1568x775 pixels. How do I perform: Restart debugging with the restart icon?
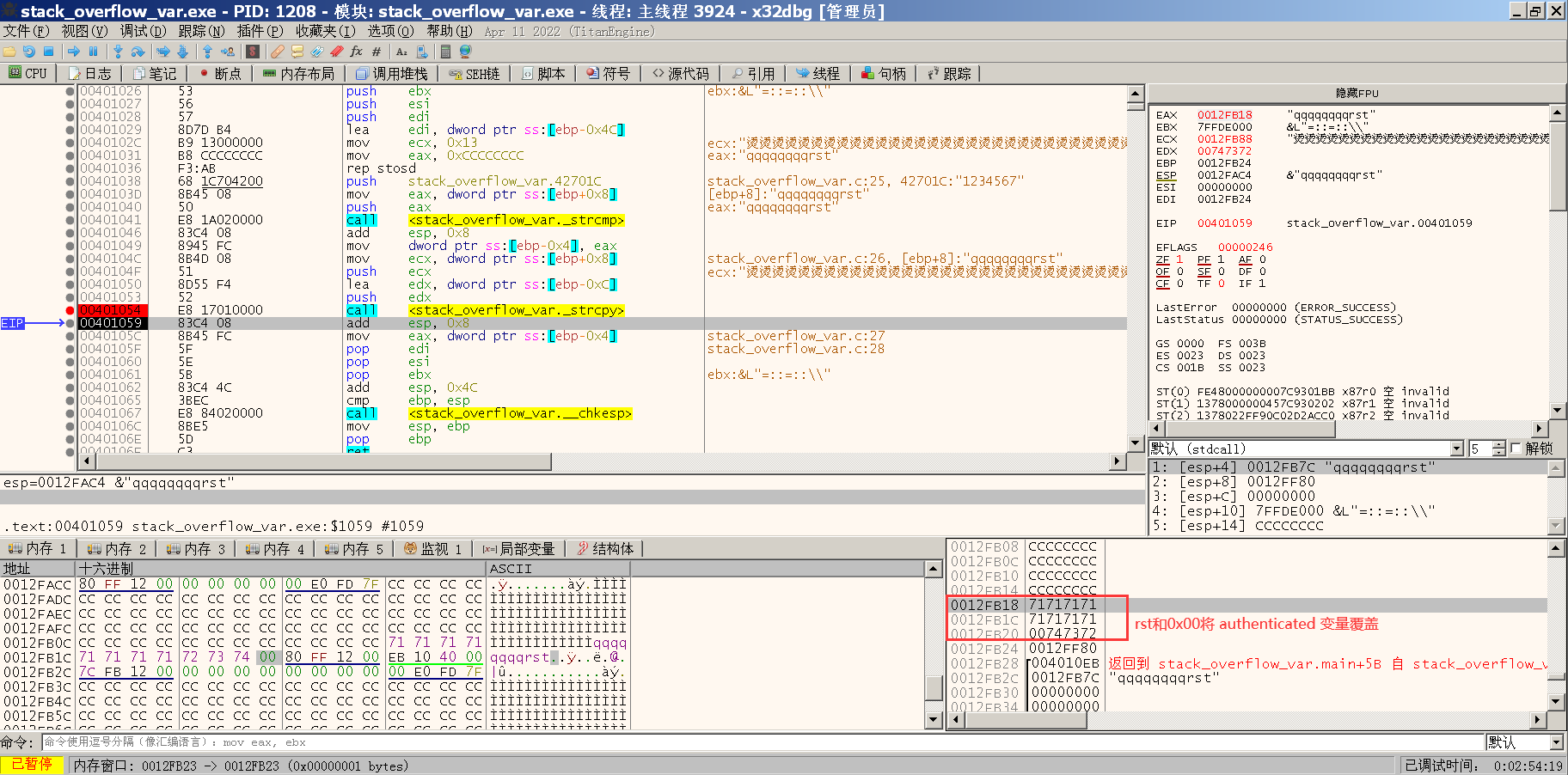[x=29, y=52]
